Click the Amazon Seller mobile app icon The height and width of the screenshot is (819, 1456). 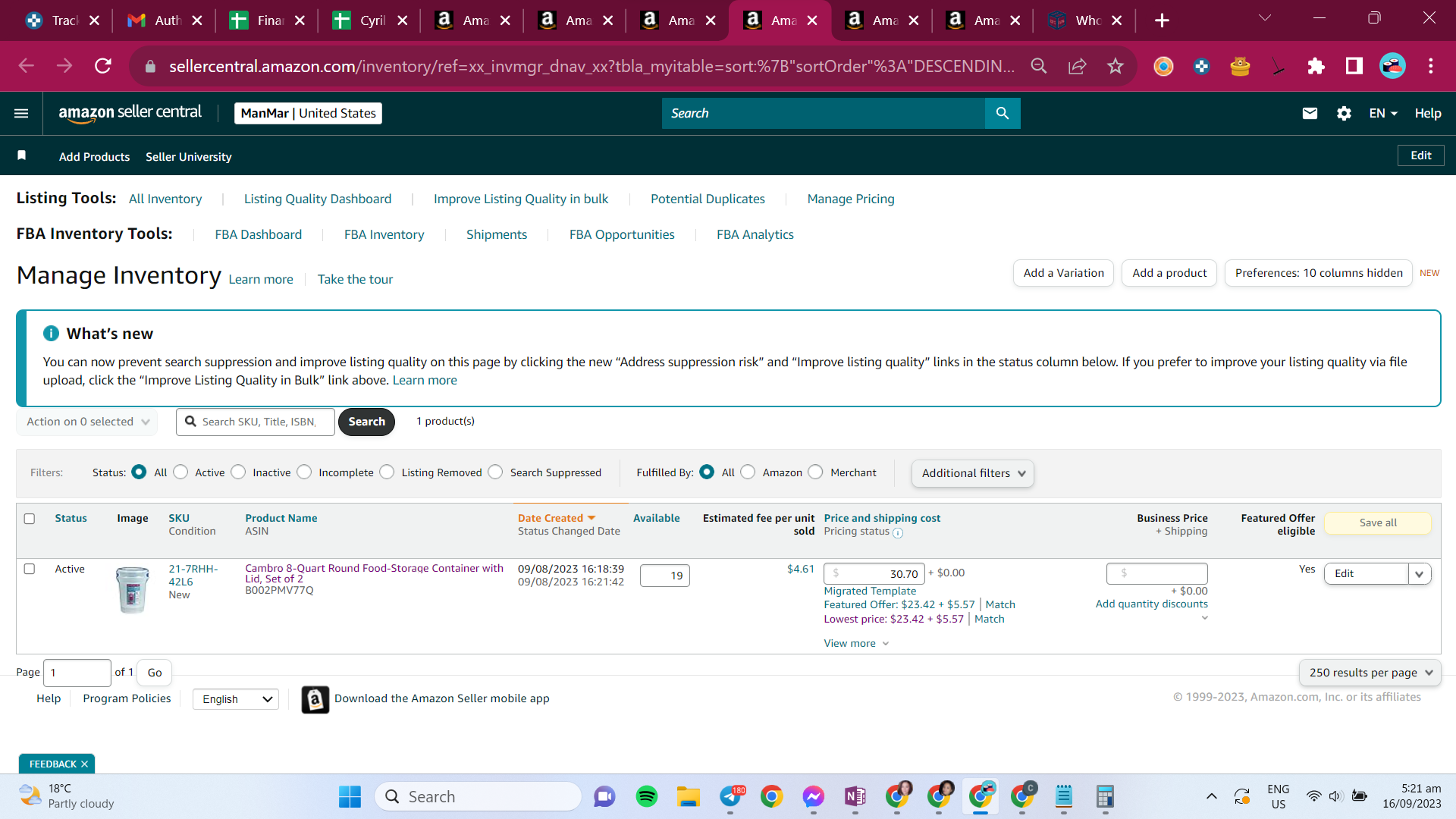[x=315, y=699]
